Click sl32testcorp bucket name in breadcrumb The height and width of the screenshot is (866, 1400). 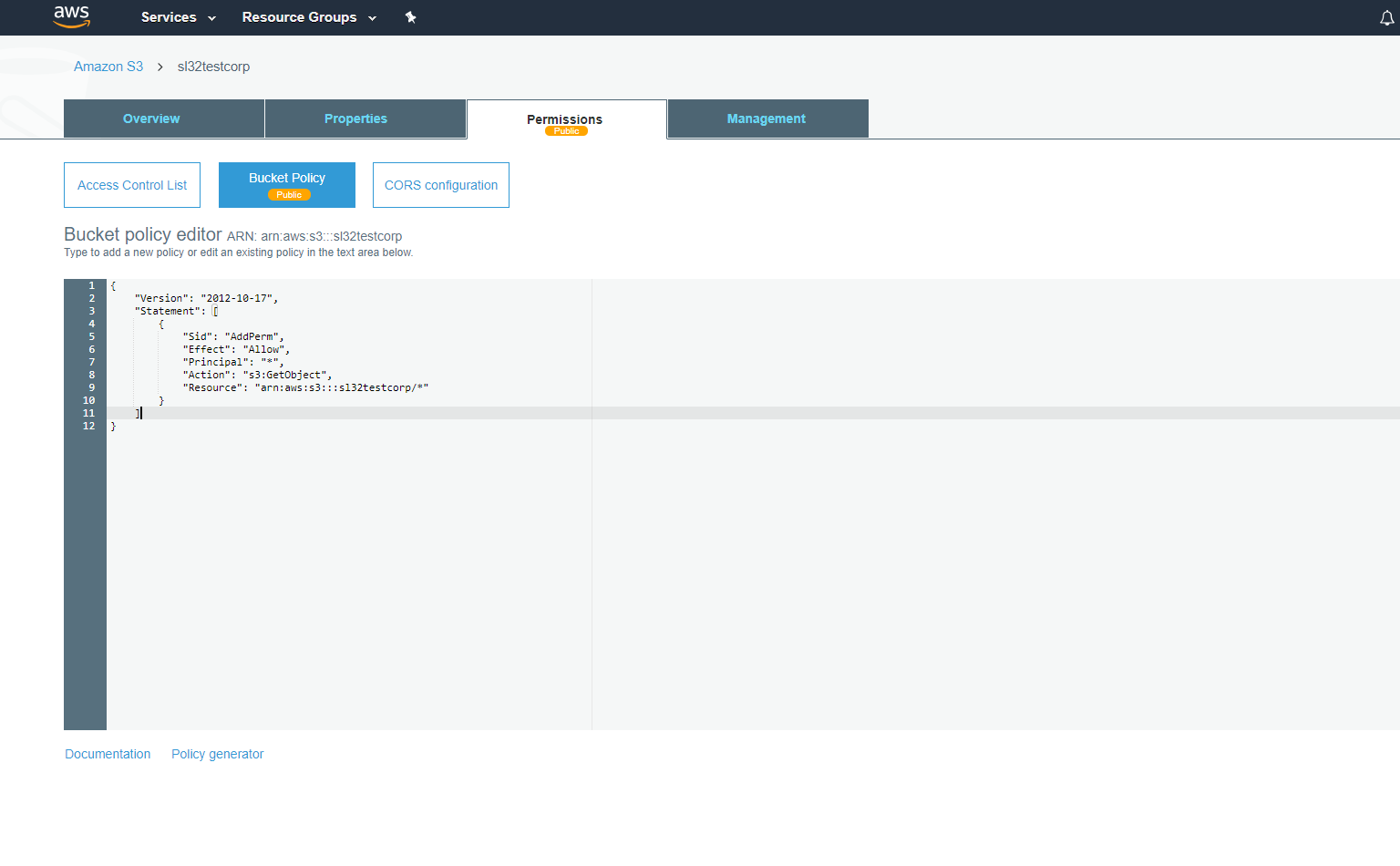(x=213, y=67)
